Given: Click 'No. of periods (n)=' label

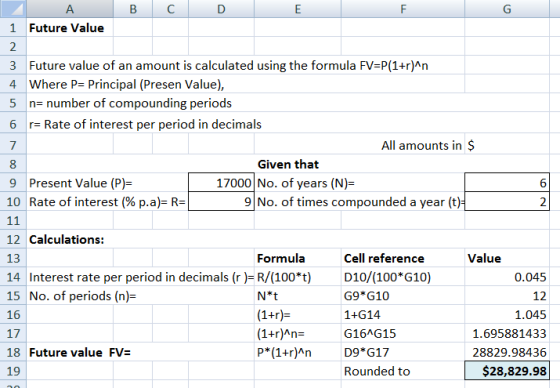Looking at the screenshot, I should [82, 296].
